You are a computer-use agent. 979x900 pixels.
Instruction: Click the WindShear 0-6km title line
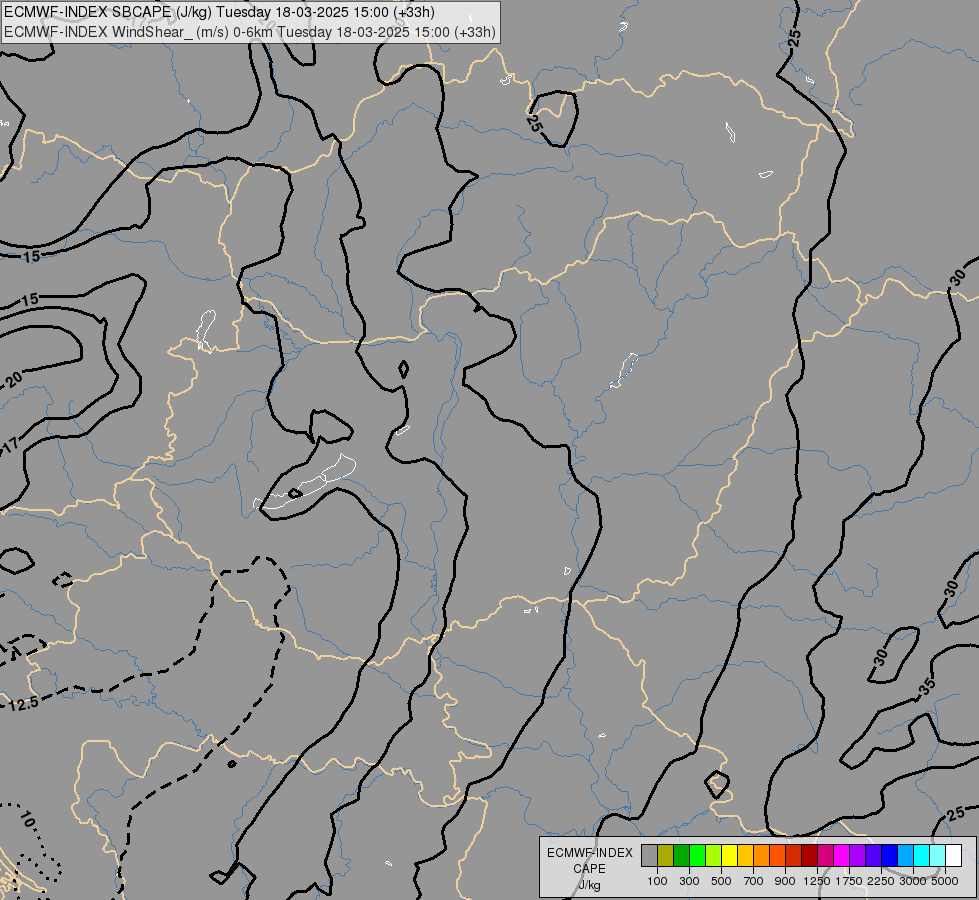250,32
